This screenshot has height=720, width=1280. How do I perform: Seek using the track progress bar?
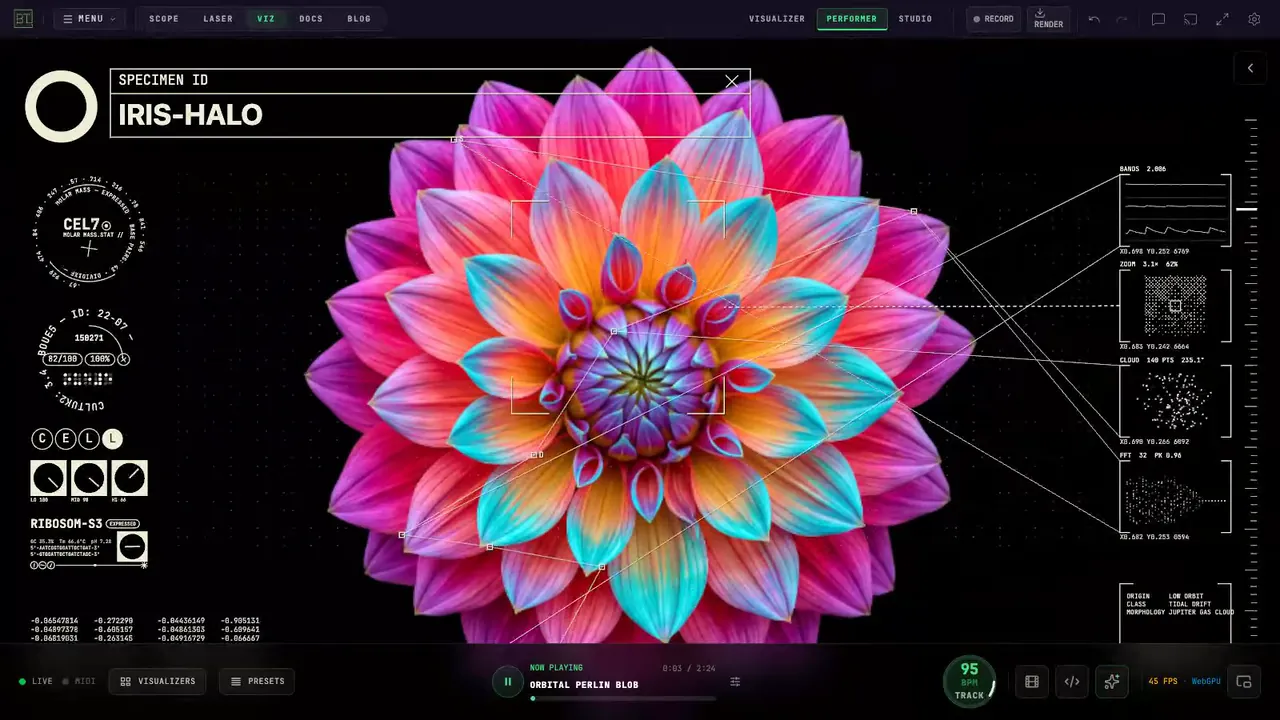pos(623,699)
